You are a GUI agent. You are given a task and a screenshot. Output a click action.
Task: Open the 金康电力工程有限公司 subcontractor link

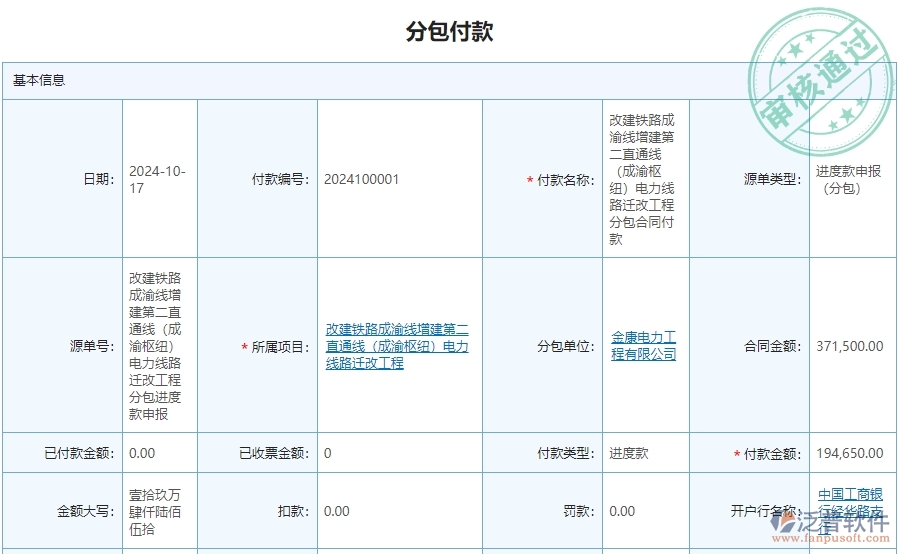pos(644,346)
